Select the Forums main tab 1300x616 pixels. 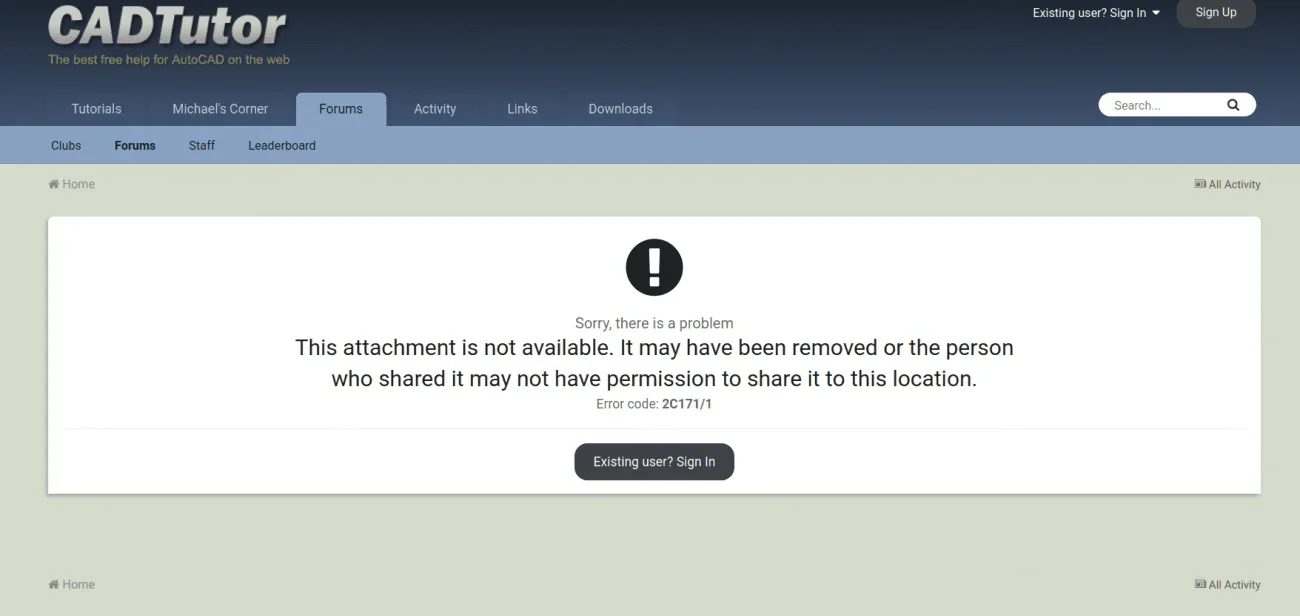coord(341,109)
